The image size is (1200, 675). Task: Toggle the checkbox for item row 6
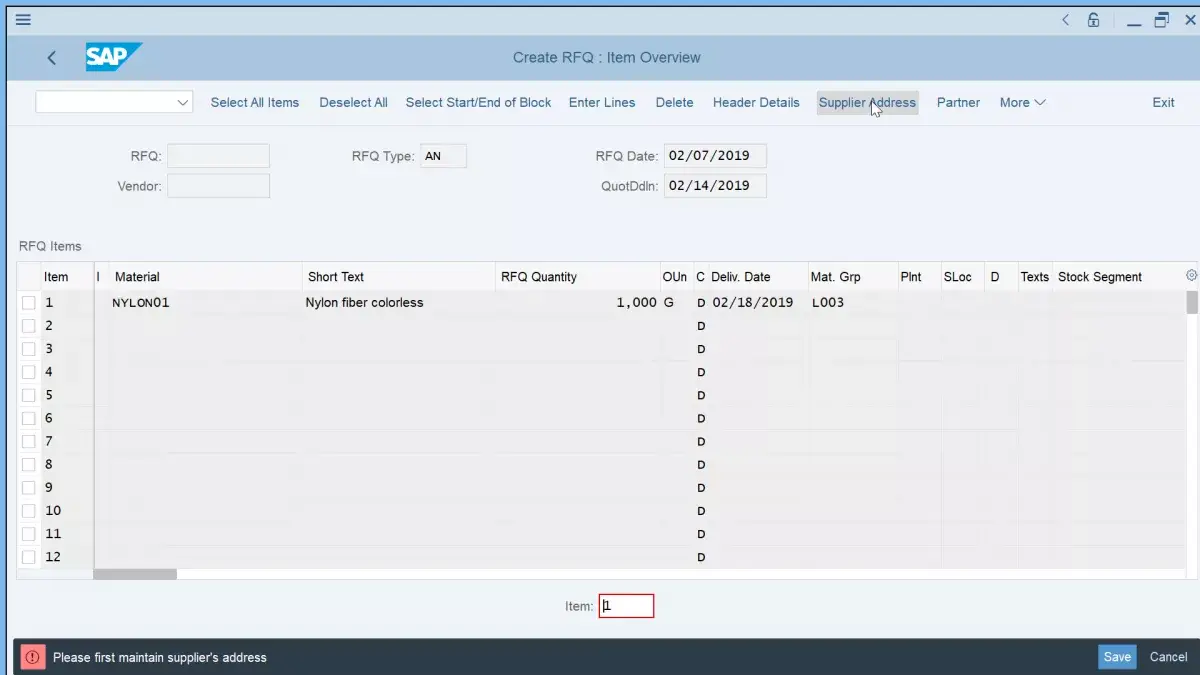[28, 418]
